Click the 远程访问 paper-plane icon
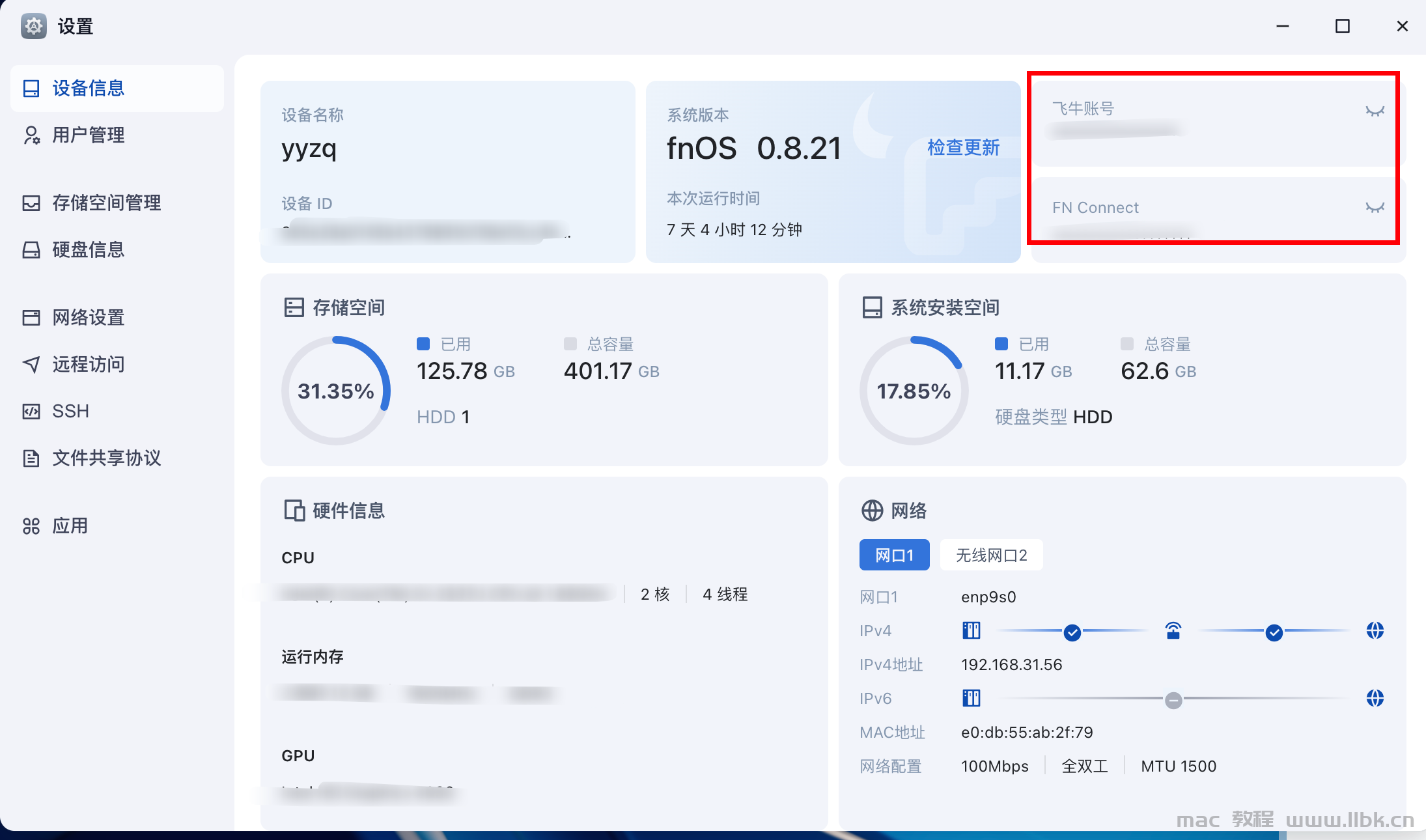Viewport: 1426px width, 840px height. click(x=31, y=364)
